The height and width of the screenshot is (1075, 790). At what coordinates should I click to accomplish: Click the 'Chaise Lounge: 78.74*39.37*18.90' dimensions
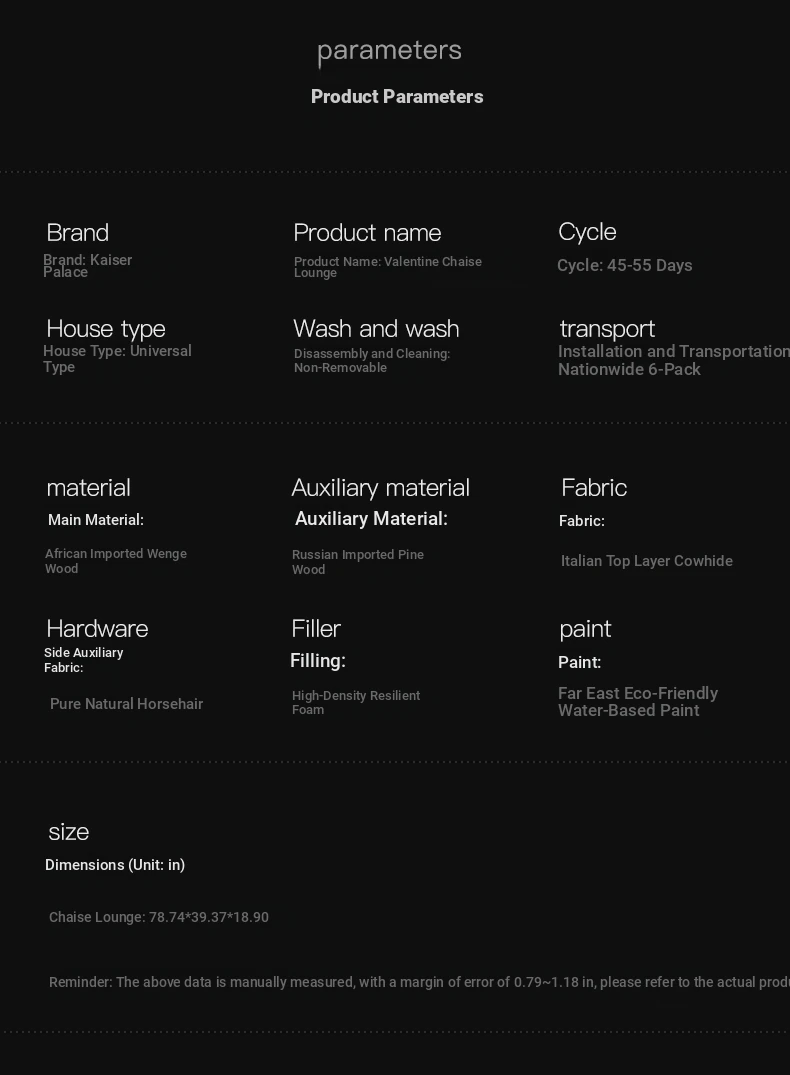click(158, 917)
